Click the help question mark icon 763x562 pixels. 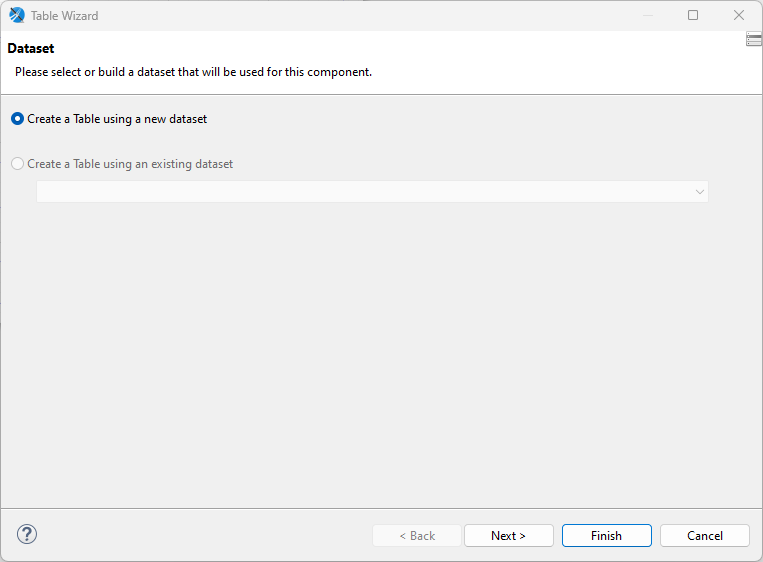coord(27,534)
